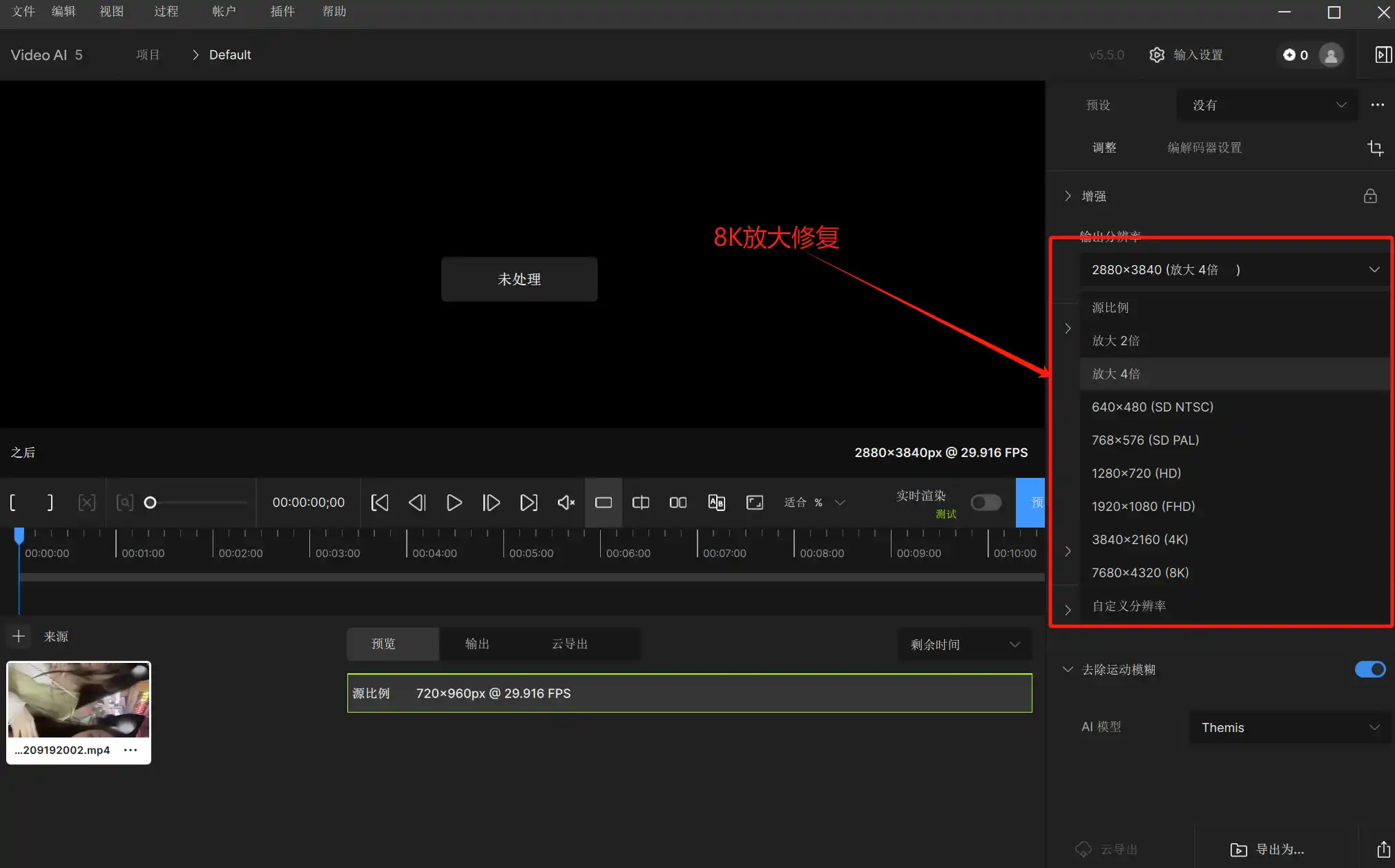This screenshot has width=1395, height=868.
Task: Select 源比例 resolution option
Action: (1235, 307)
